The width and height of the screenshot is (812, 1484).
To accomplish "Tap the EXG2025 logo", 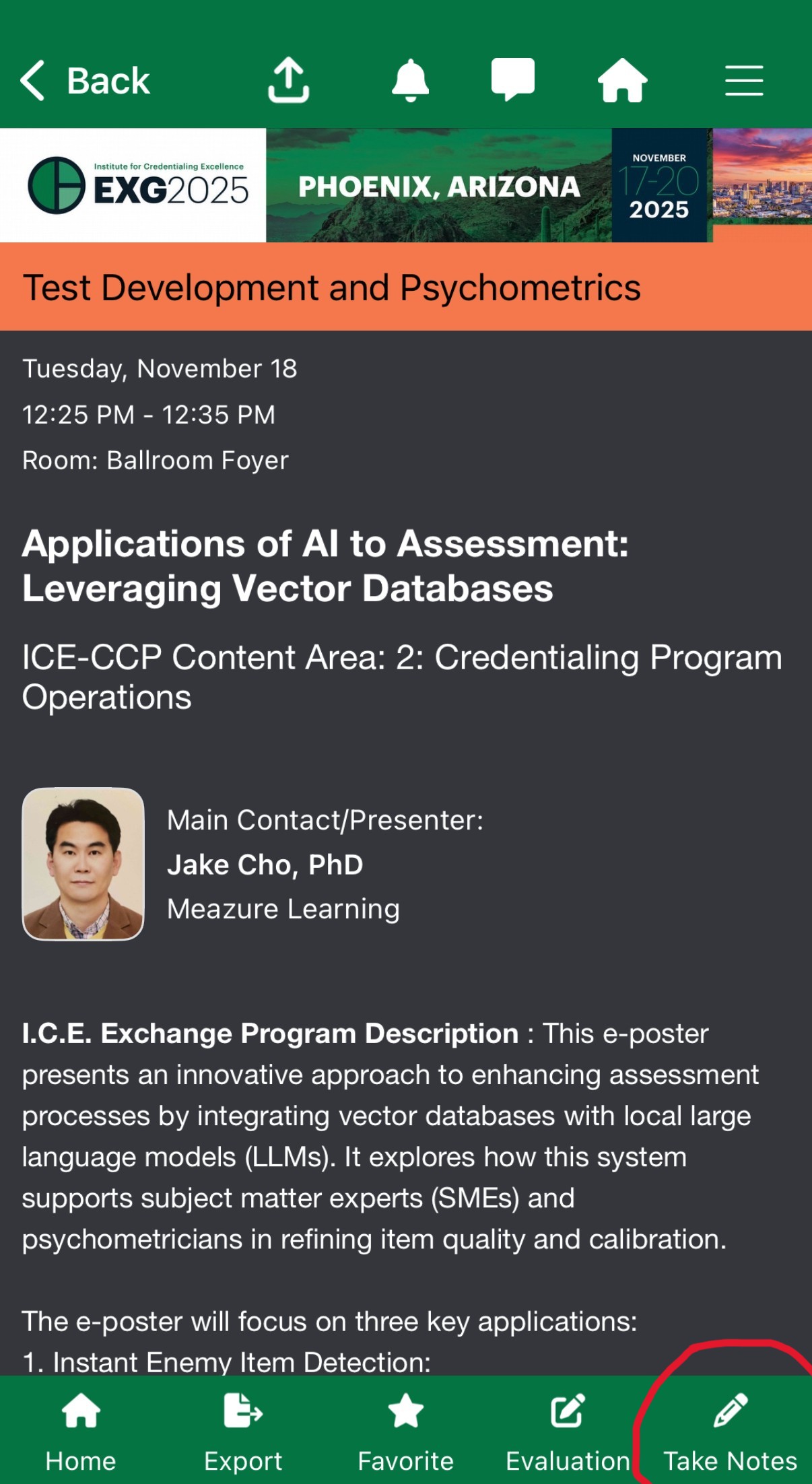I will pos(138,186).
